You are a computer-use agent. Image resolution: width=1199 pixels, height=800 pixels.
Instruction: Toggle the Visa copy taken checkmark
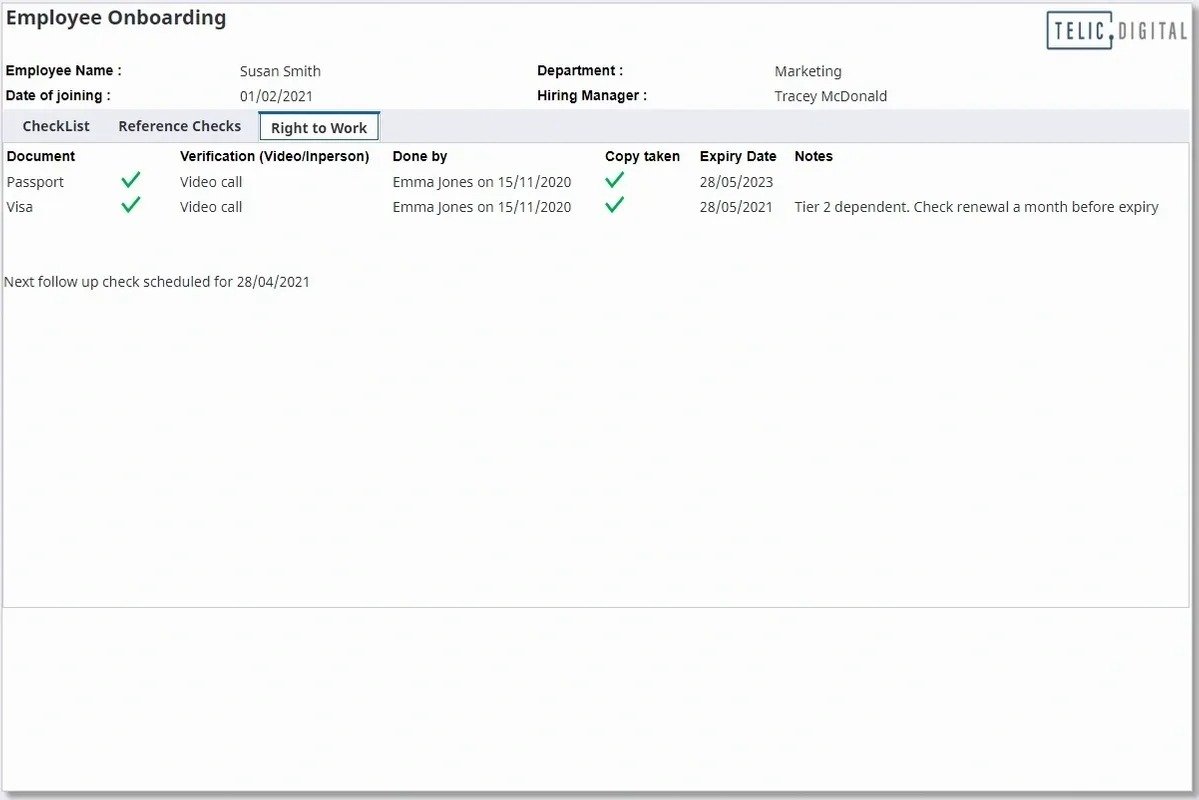[x=614, y=206]
